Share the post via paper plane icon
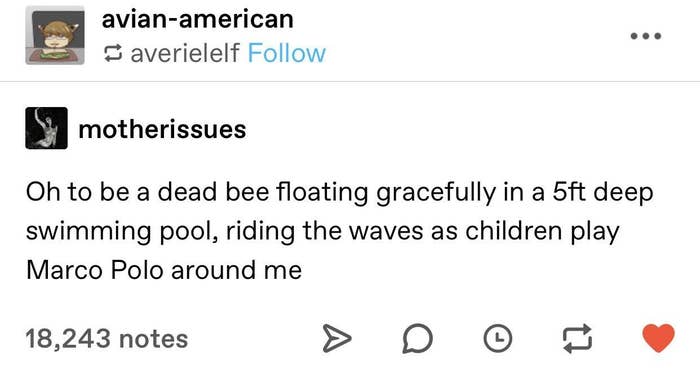700x382 pixels. click(x=337, y=339)
